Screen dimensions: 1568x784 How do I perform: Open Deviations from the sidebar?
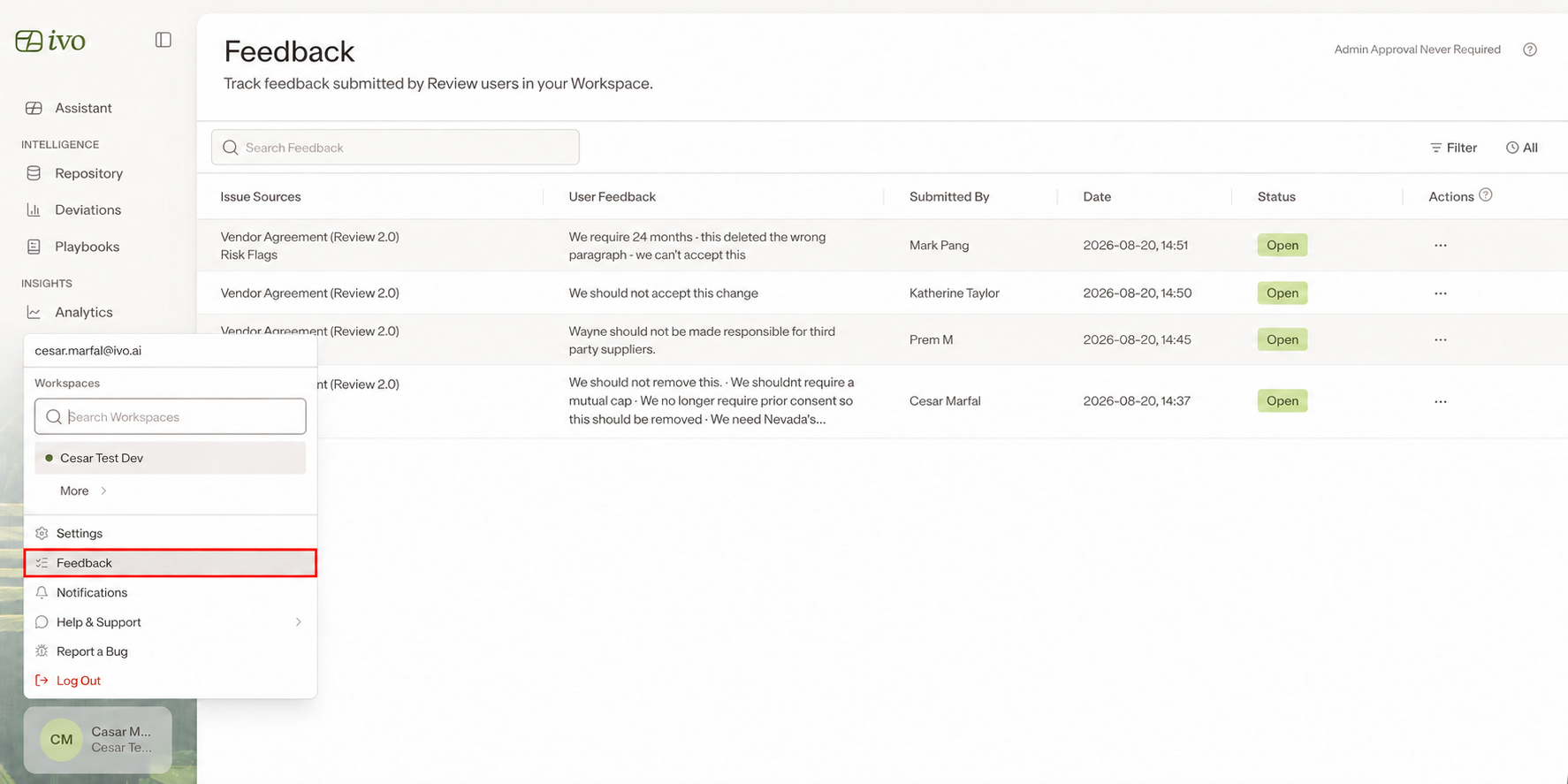click(x=88, y=209)
